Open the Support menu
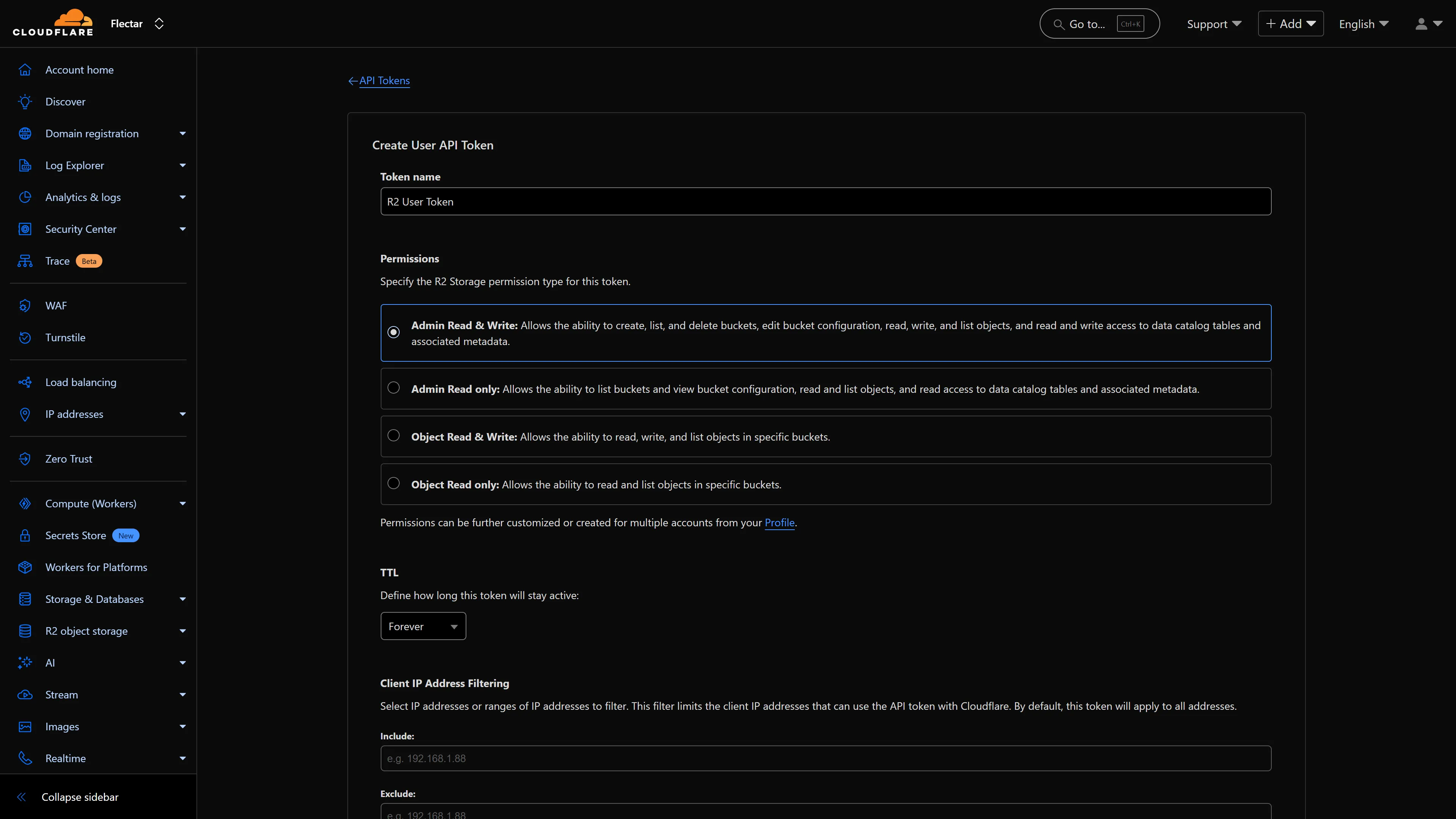1456x819 pixels. 1213,24
